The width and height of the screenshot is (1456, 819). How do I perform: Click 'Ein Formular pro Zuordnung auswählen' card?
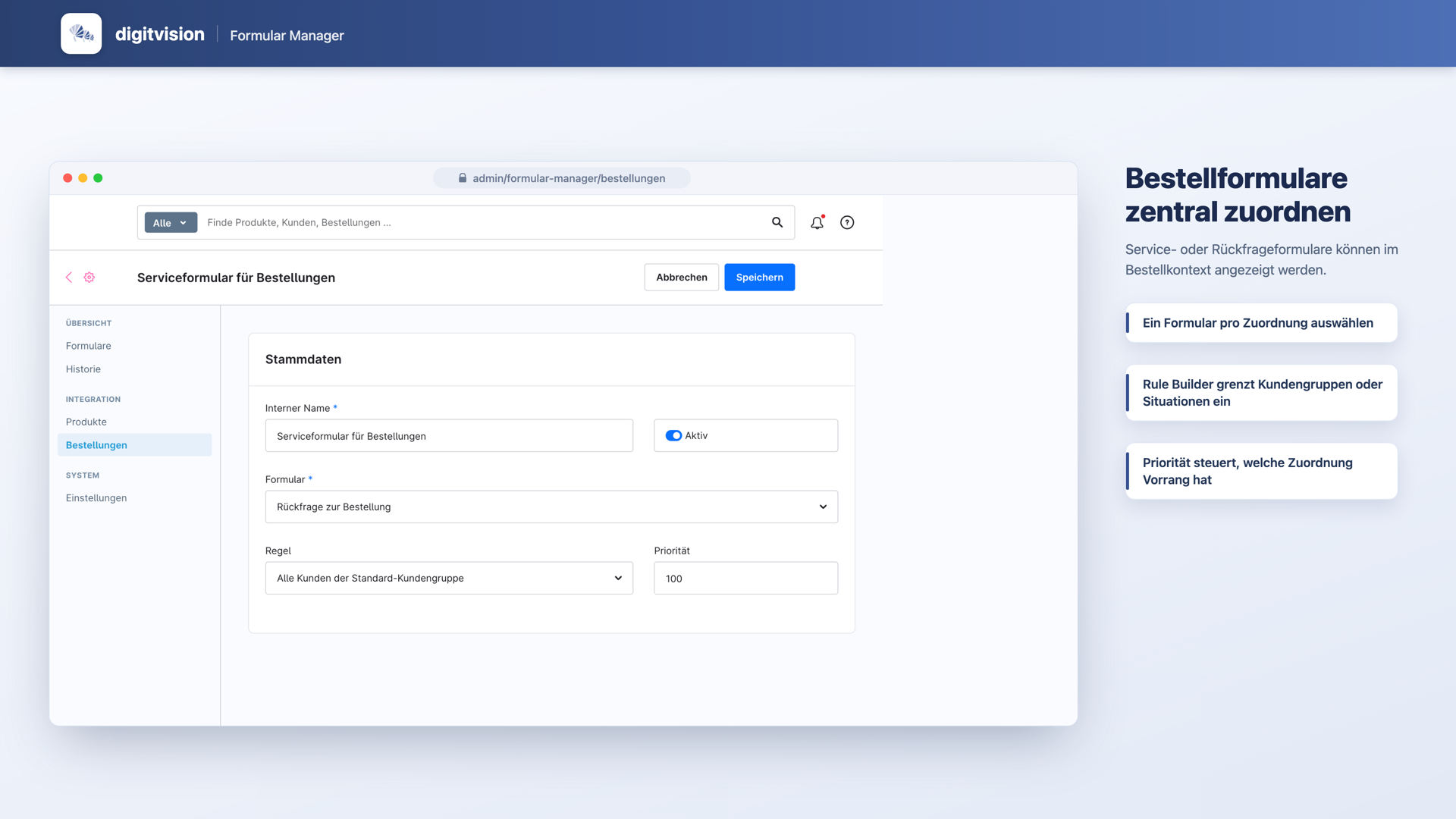pos(1261,323)
